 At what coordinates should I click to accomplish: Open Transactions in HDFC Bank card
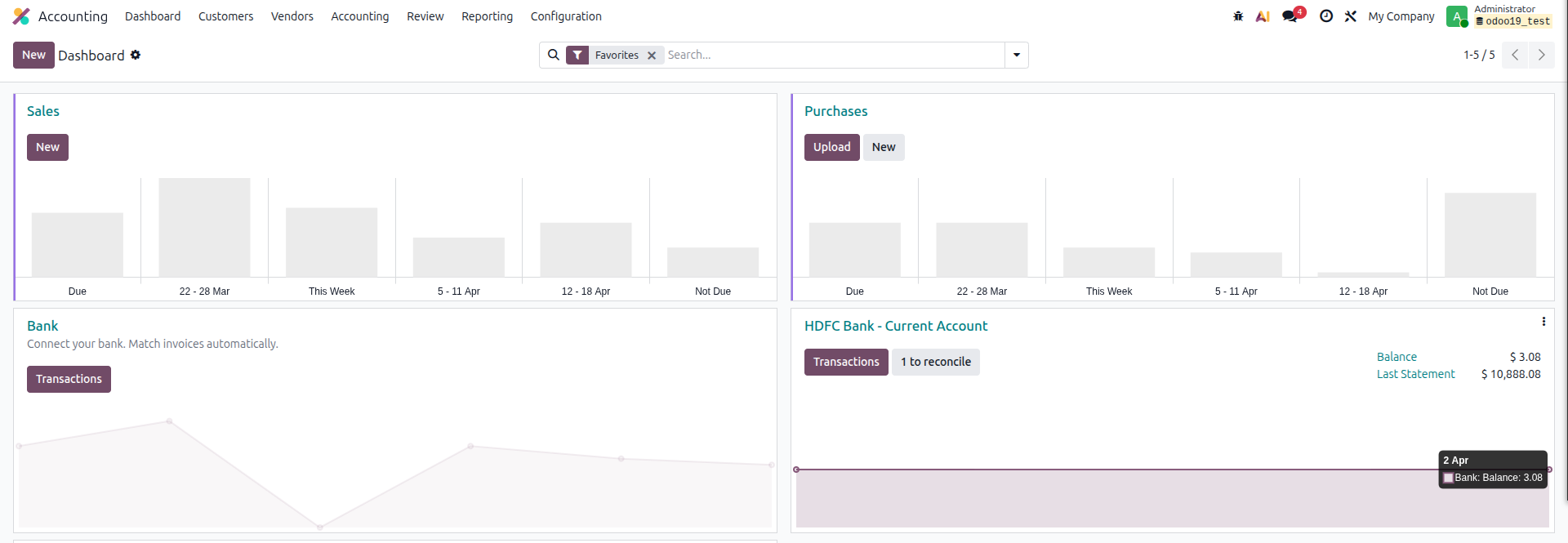(x=846, y=362)
